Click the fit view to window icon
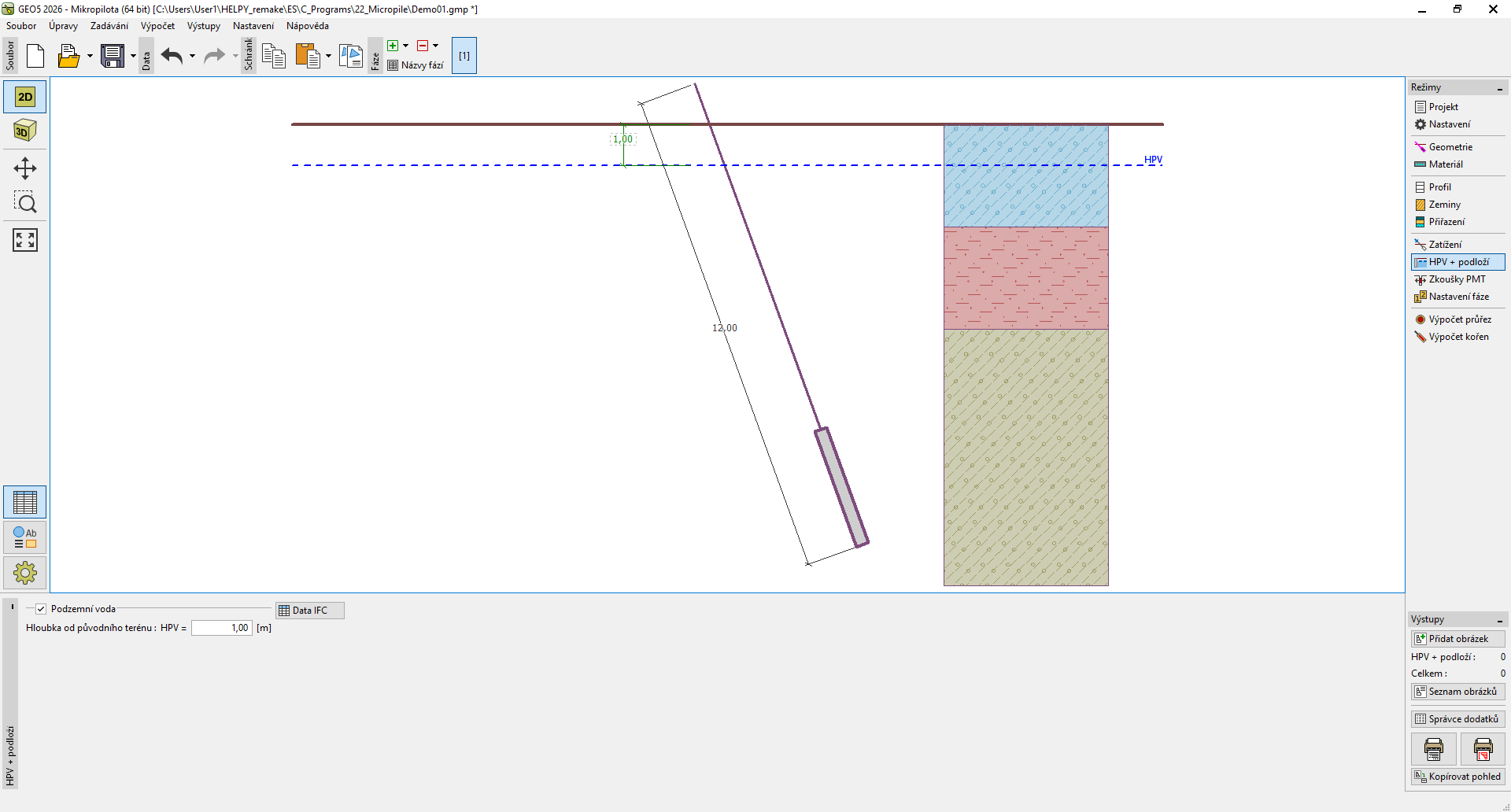Image resolution: width=1511 pixels, height=812 pixels. tap(25, 240)
